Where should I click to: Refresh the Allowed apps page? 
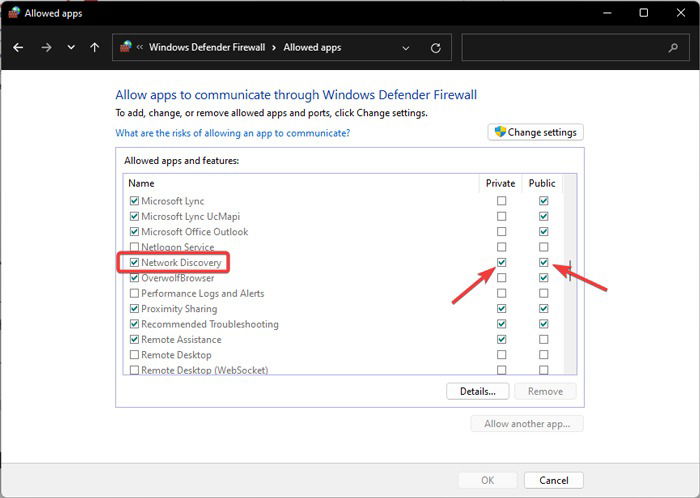click(436, 48)
